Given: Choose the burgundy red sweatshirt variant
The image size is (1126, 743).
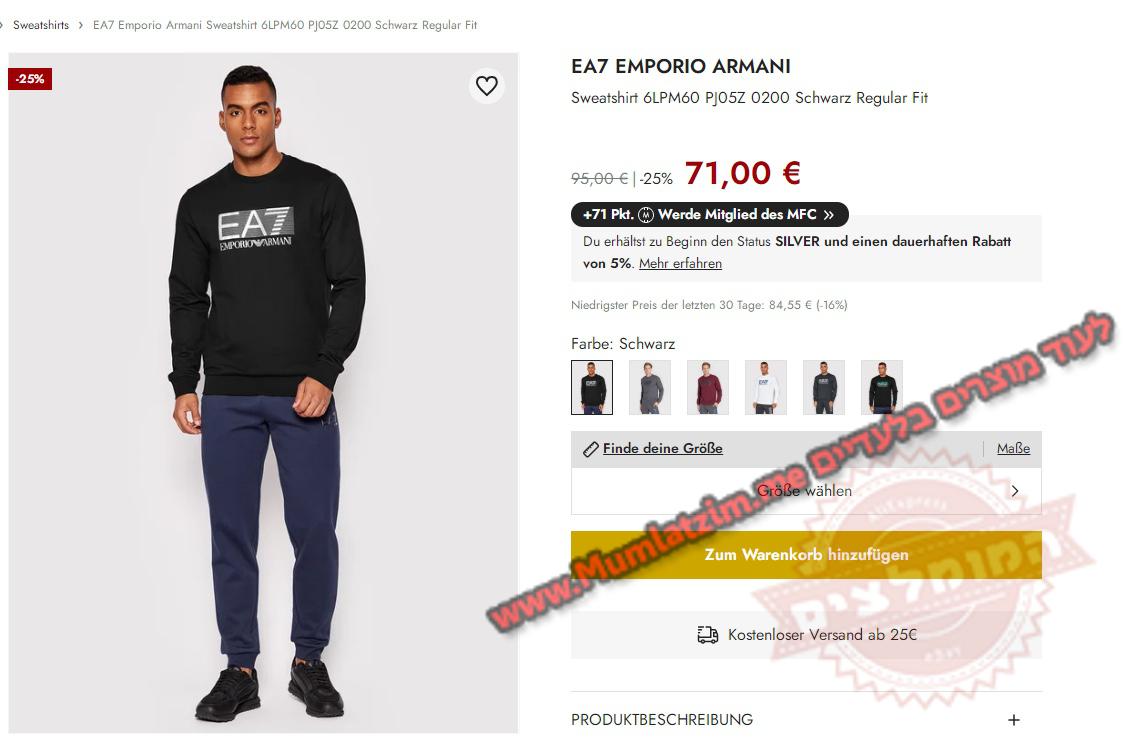Looking at the screenshot, I should click(x=707, y=388).
